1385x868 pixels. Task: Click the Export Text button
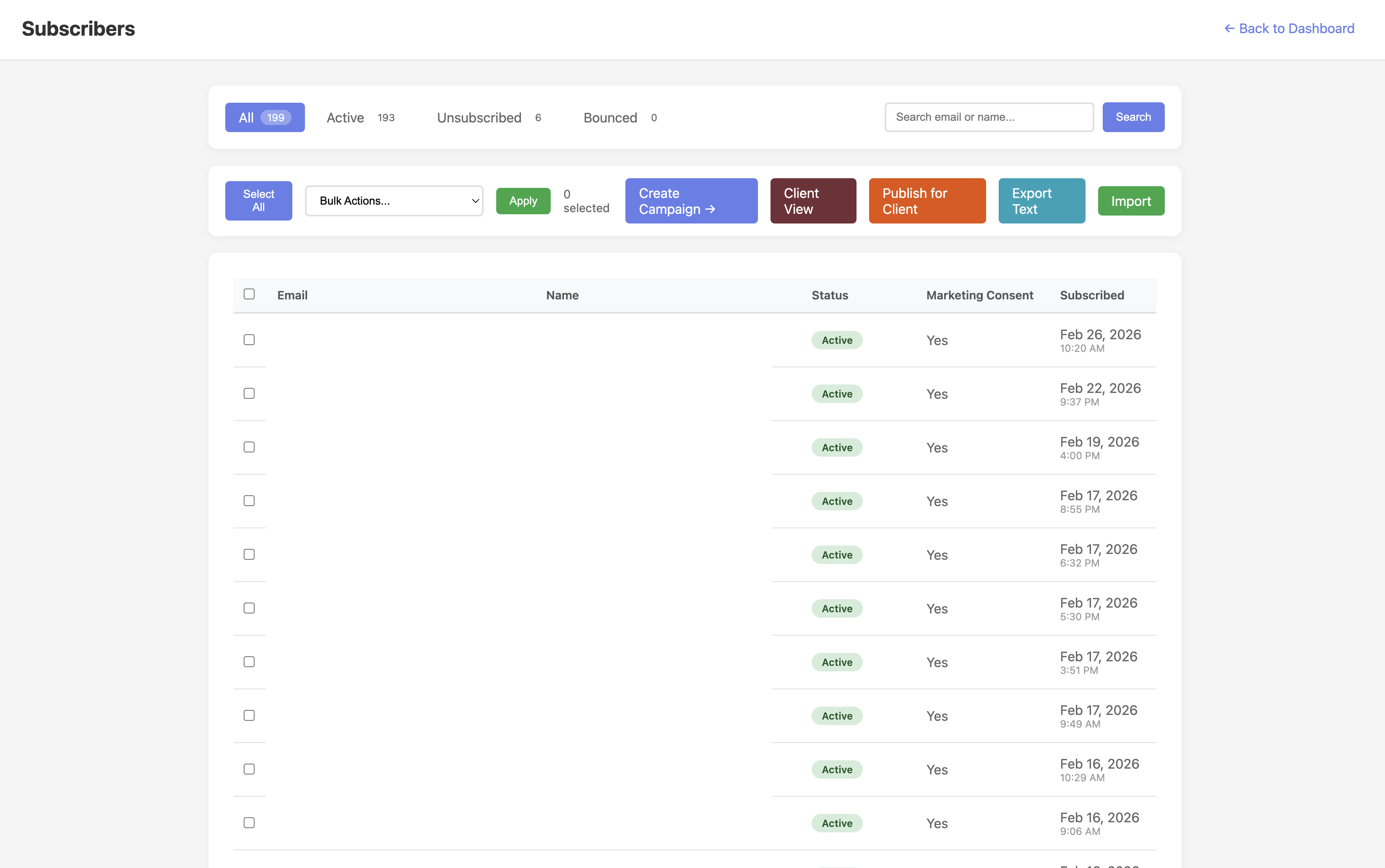1041,200
